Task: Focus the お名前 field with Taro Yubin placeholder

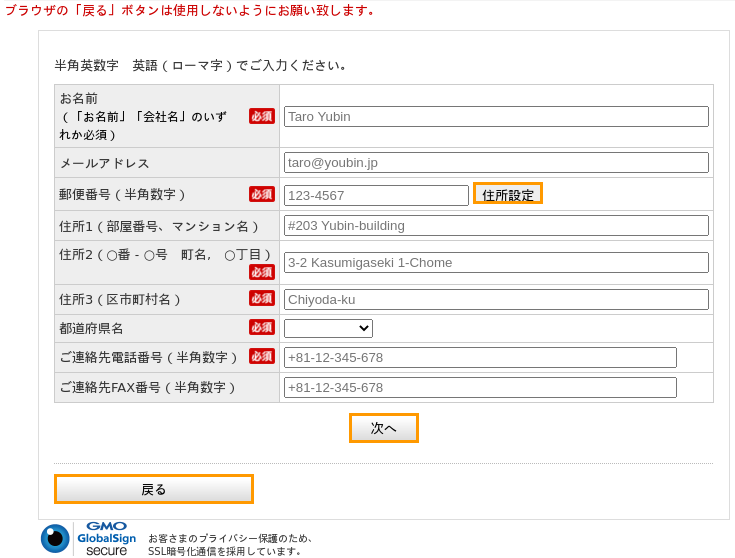Action: [x=496, y=116]
